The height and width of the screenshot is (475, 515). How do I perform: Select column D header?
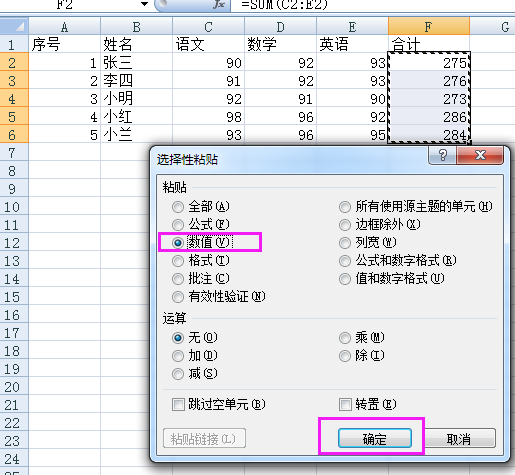point(280,26)
